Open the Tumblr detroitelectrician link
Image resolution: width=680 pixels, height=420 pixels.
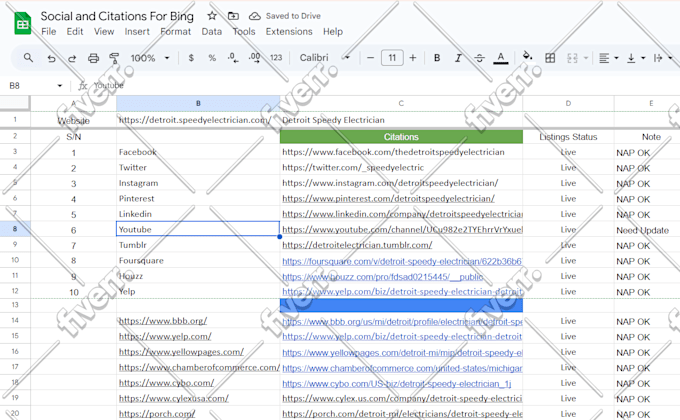357,245
